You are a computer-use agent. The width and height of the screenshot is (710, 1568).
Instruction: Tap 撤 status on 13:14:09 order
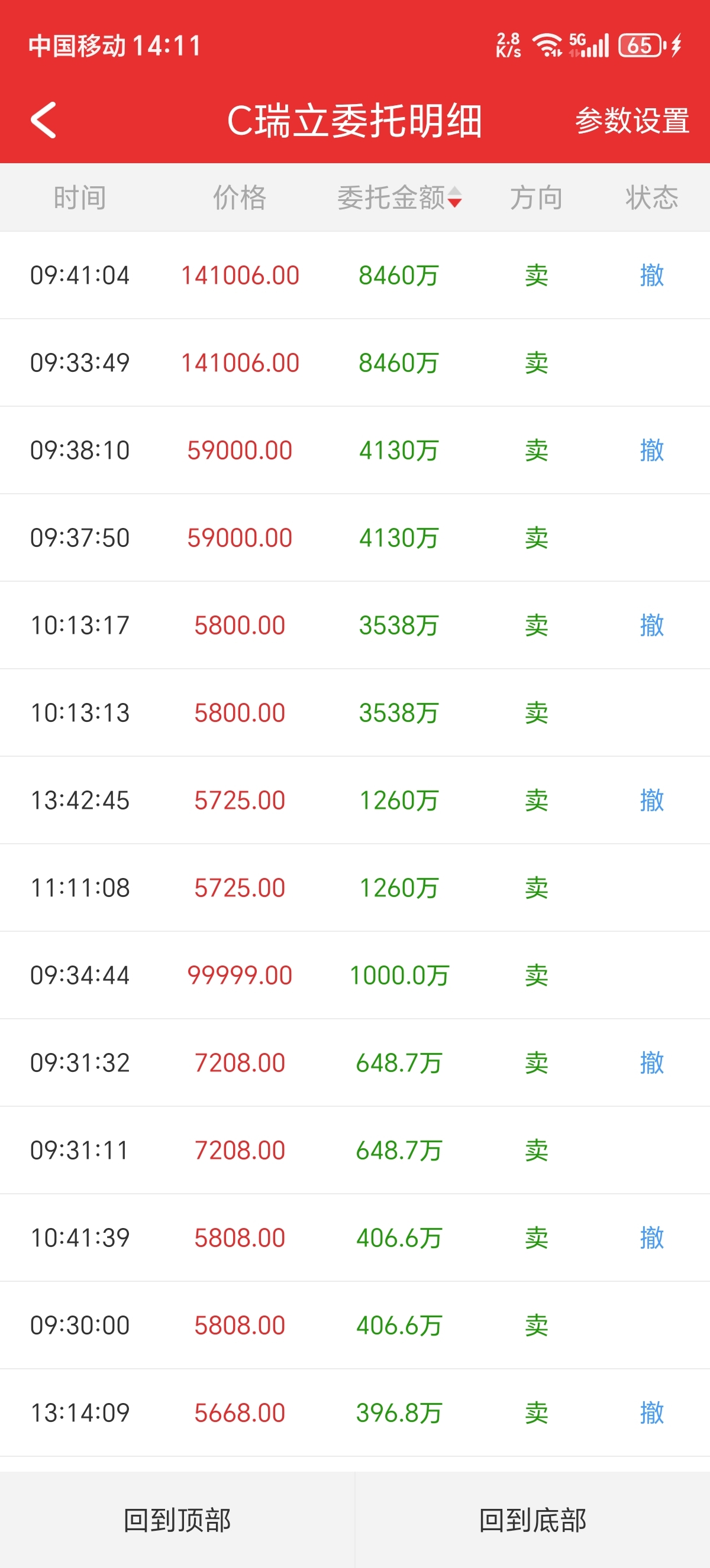(651, 1413)
